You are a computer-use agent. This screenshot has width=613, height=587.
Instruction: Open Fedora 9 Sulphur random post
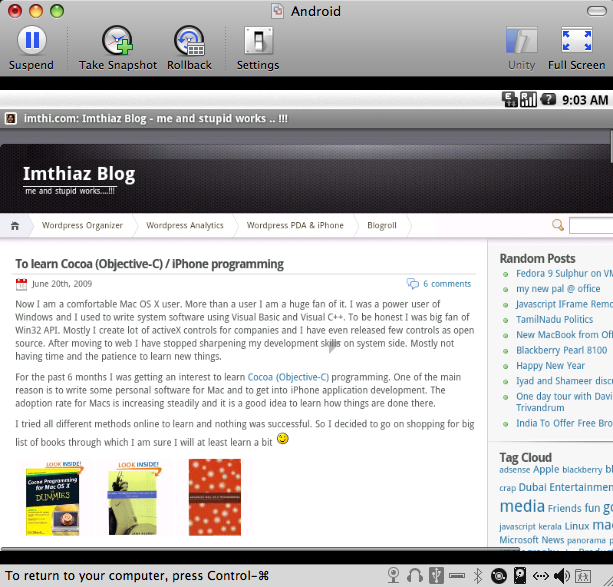(564, 273)
